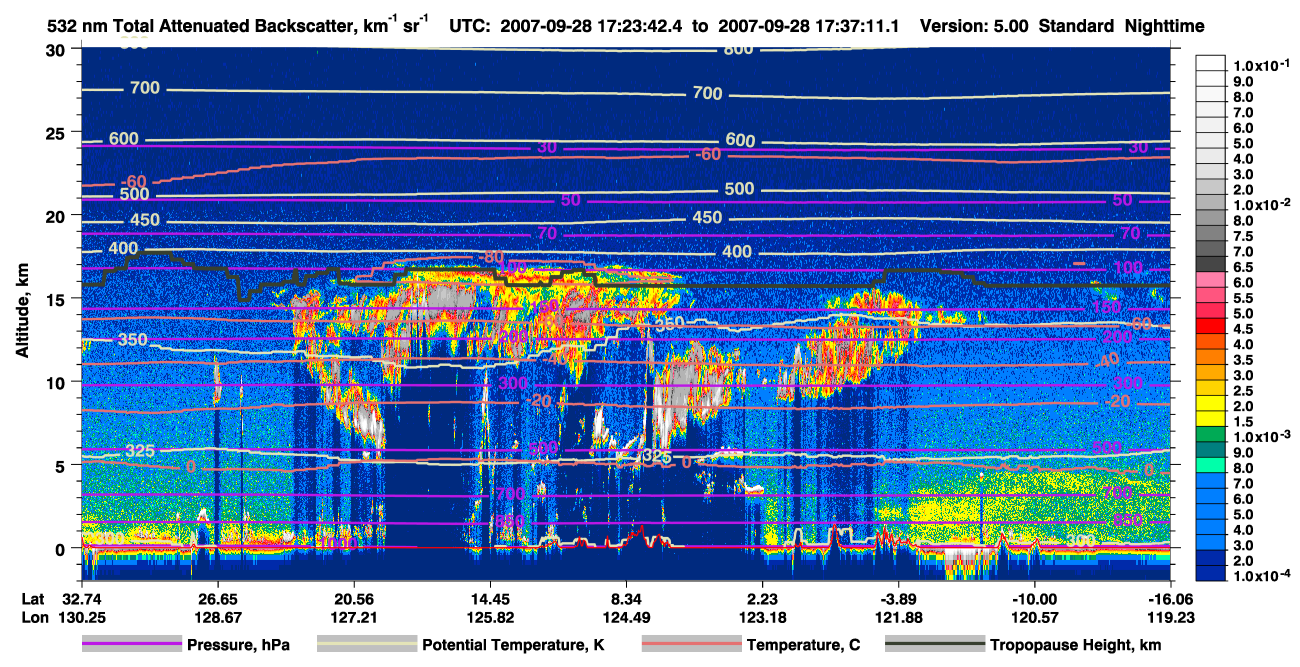Image resolution: width=1300 pixels, height=667 pixels.
Task: Click the colorbar swatch labeled 3.5
Action: [x=1211, y=359]
